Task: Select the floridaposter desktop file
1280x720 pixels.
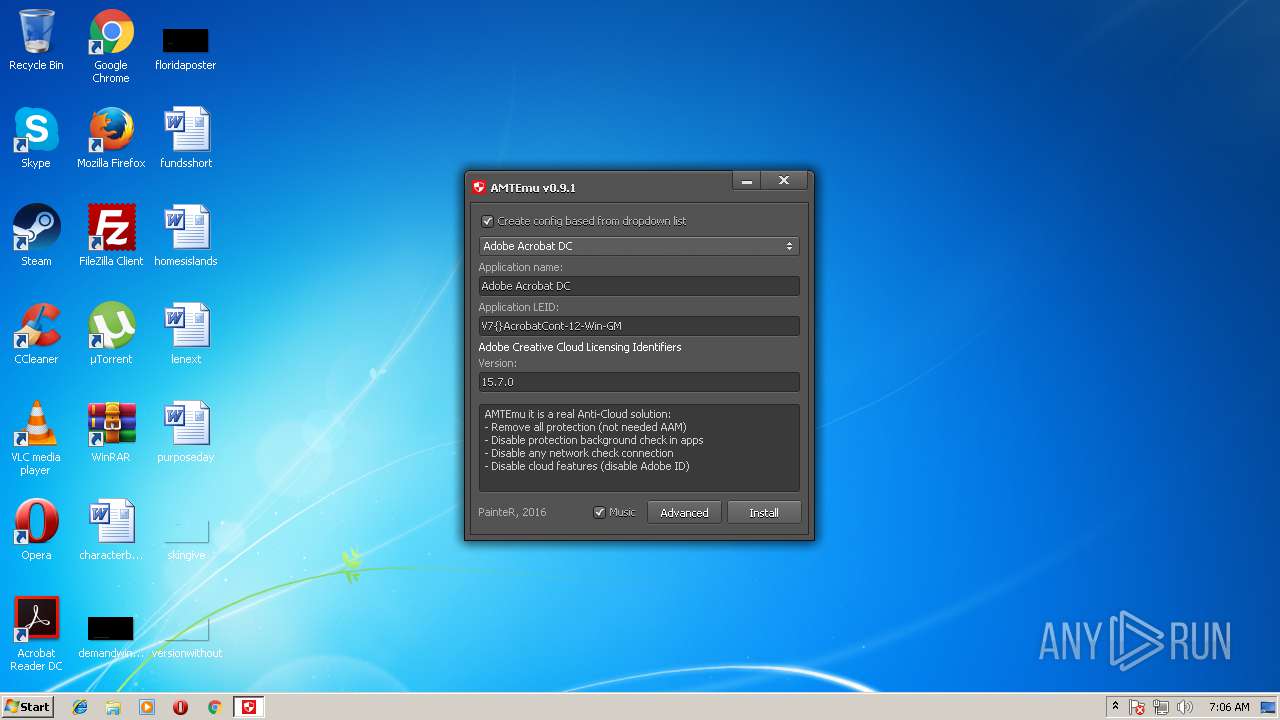Action: 186,46
